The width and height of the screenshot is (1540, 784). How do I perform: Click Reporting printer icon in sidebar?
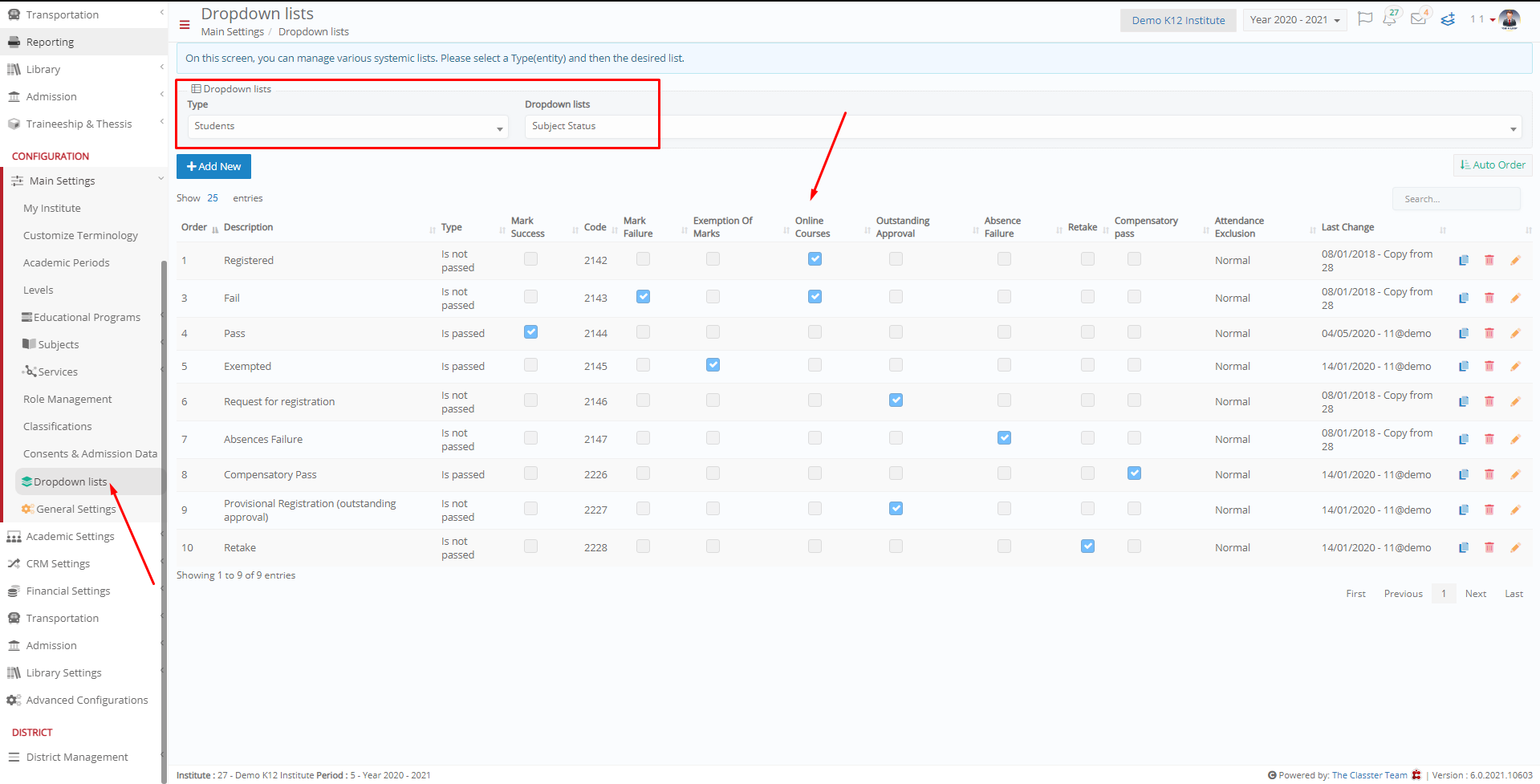coord(14,42)
